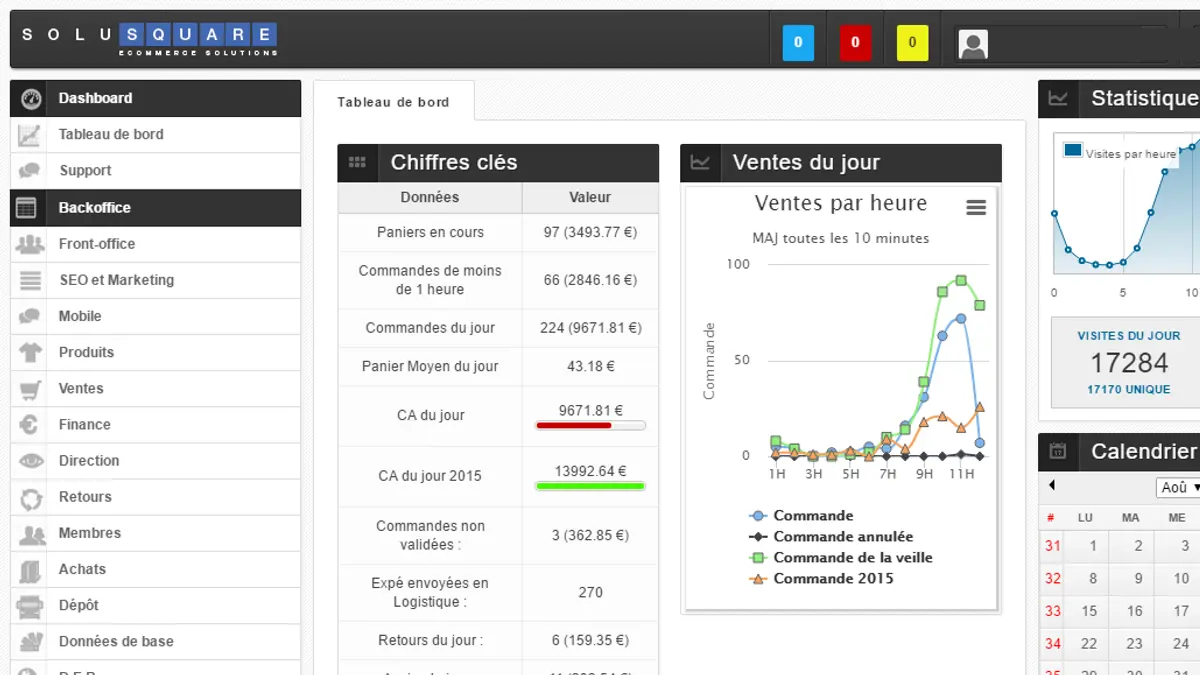Click the chart icon beside Ventes du jour
Image resolution: width=1200 pixels, height=675 pixels.
tap(700, 163)
